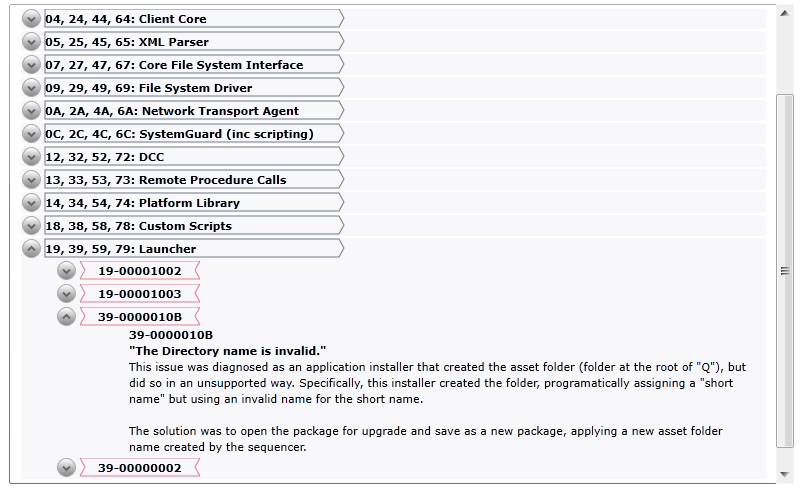This screenshot has width=804, height=491.
Task: Expand Custom Scripts chevron icon
Action: click(x=31, y=226)
